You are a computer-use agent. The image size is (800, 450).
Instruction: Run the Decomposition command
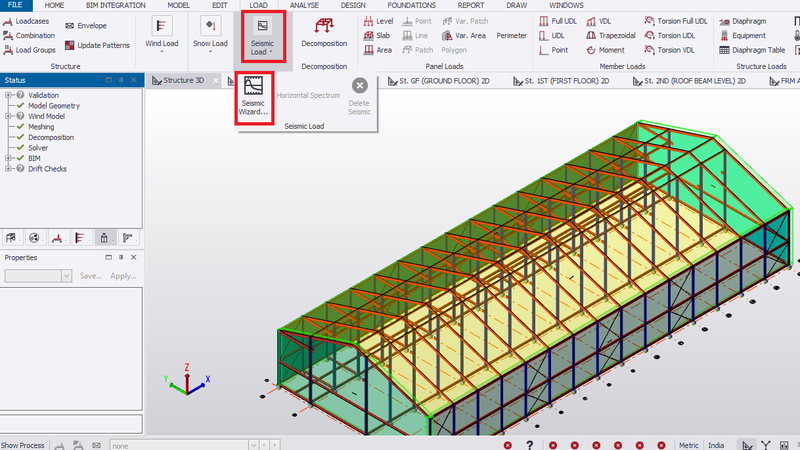pyautogui.click(x=324, y=34)
